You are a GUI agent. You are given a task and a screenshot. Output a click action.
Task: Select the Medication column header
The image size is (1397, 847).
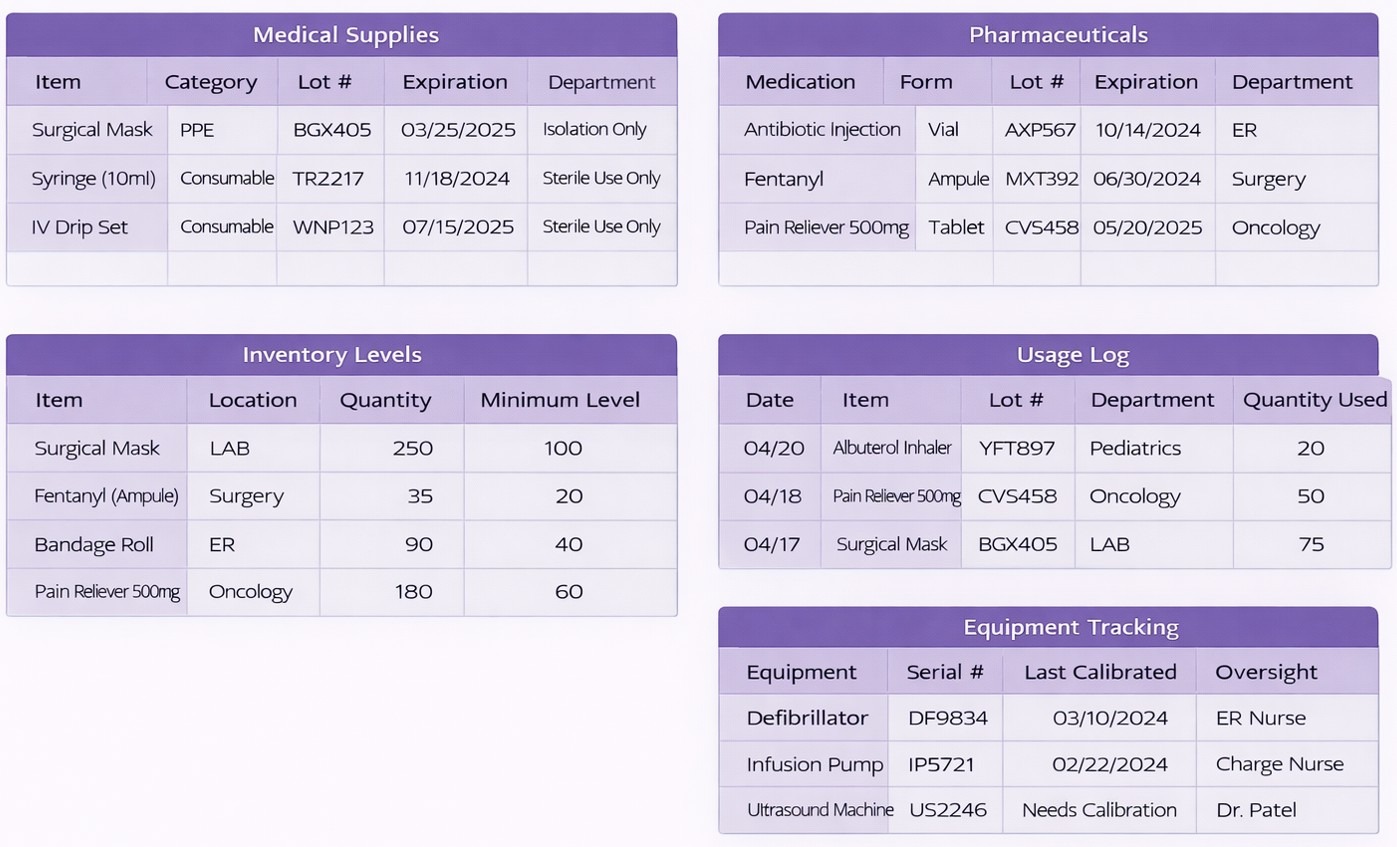(x=800, y=82)
